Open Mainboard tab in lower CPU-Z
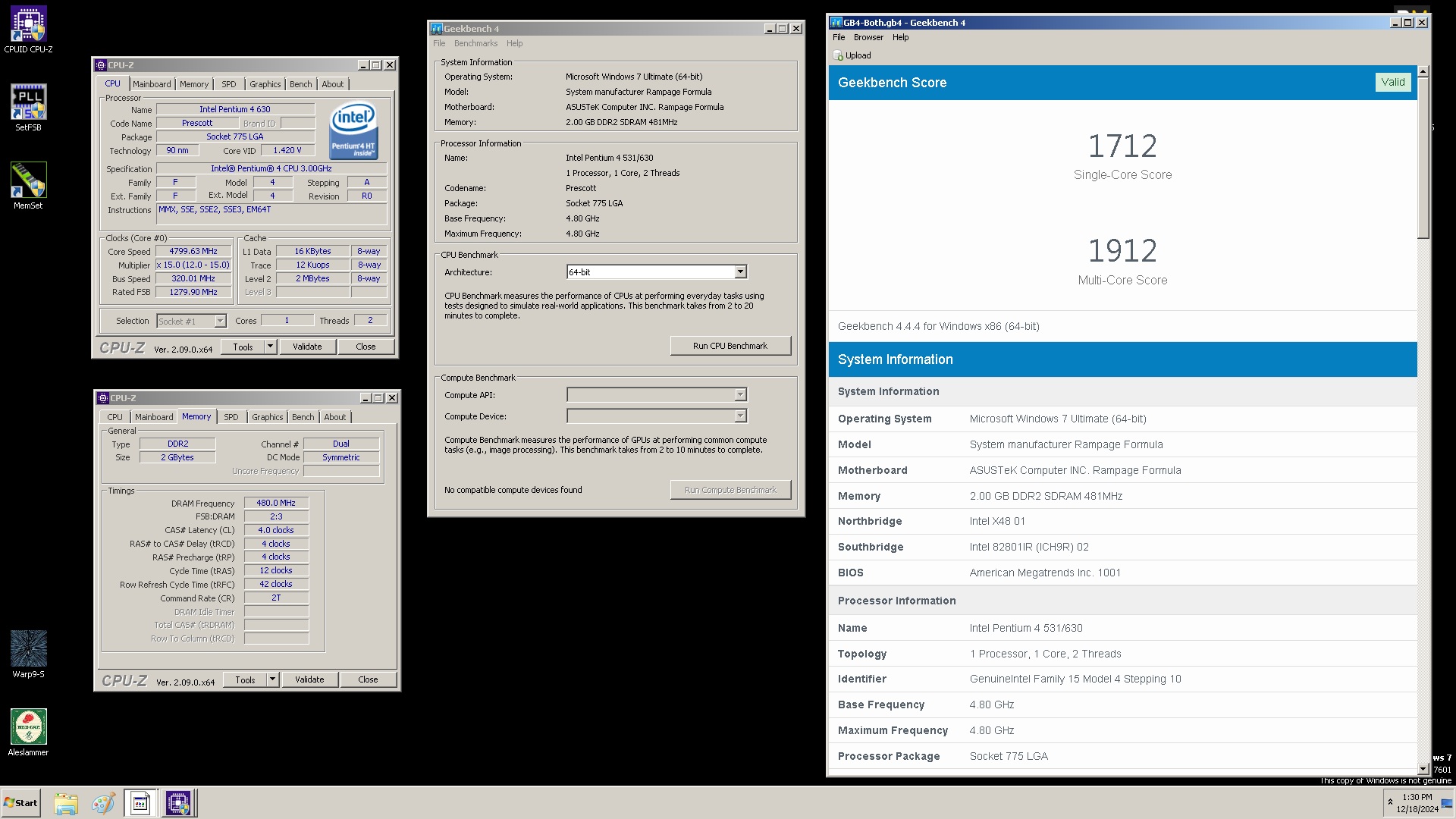 154,417
